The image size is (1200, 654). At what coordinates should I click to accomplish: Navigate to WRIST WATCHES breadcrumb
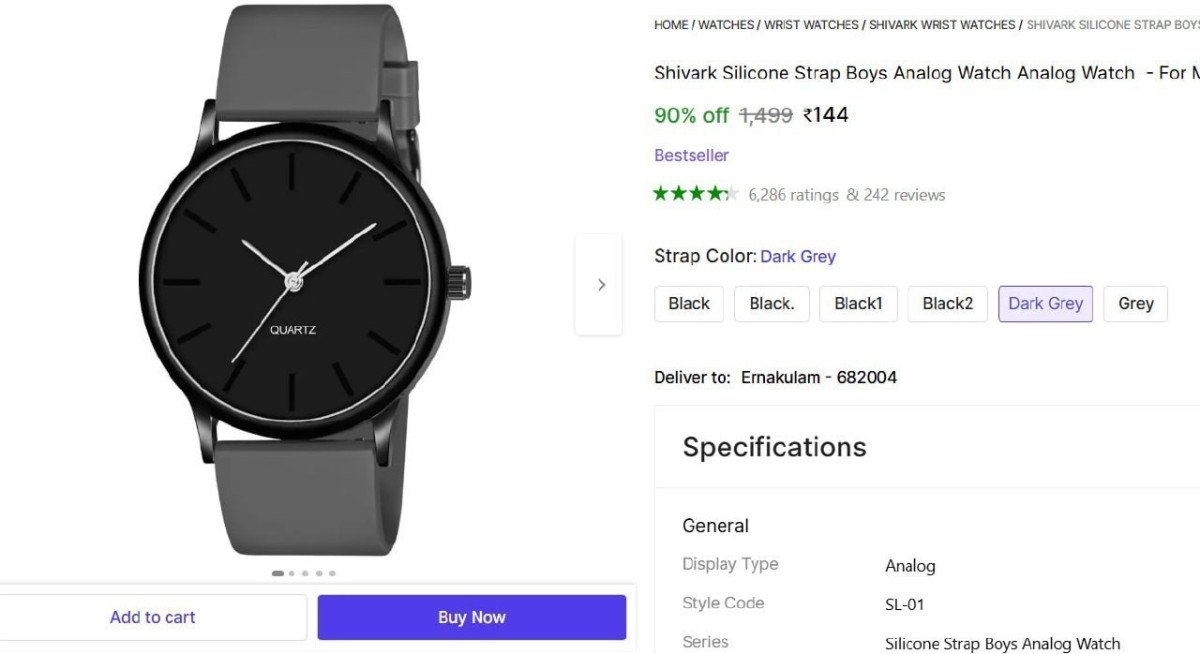811,24
